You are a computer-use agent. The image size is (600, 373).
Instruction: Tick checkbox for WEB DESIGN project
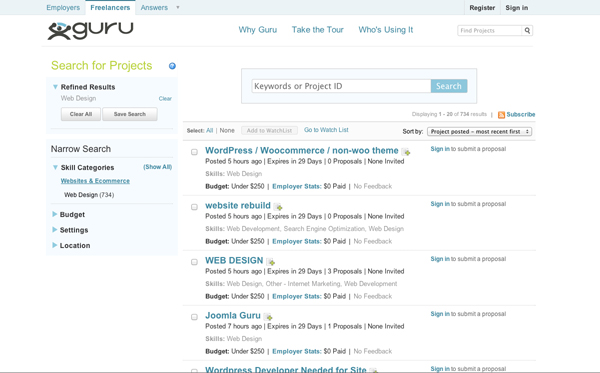pyautogui.click(x=194, y=262)
